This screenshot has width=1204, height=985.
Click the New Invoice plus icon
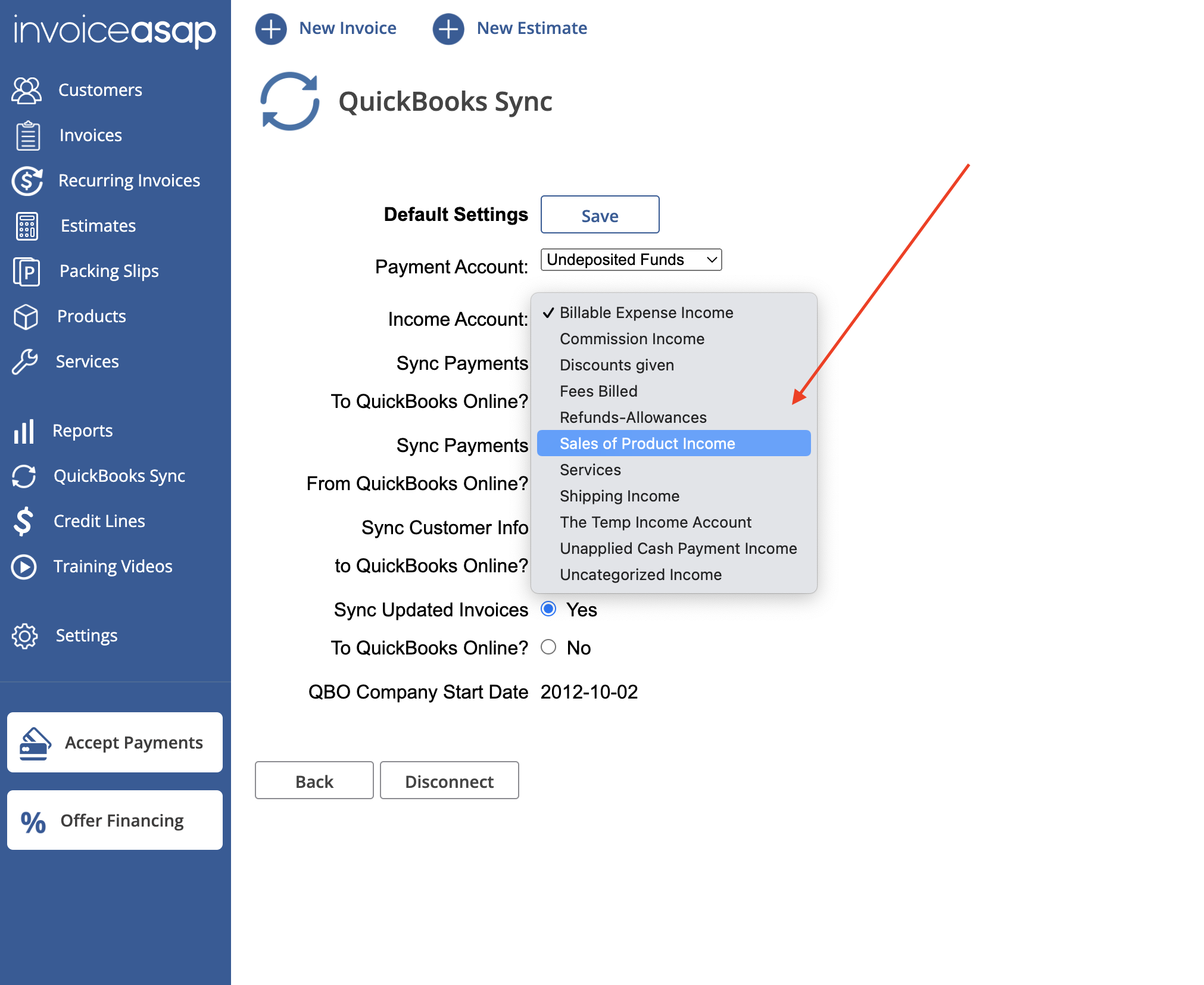pos(271,29)
